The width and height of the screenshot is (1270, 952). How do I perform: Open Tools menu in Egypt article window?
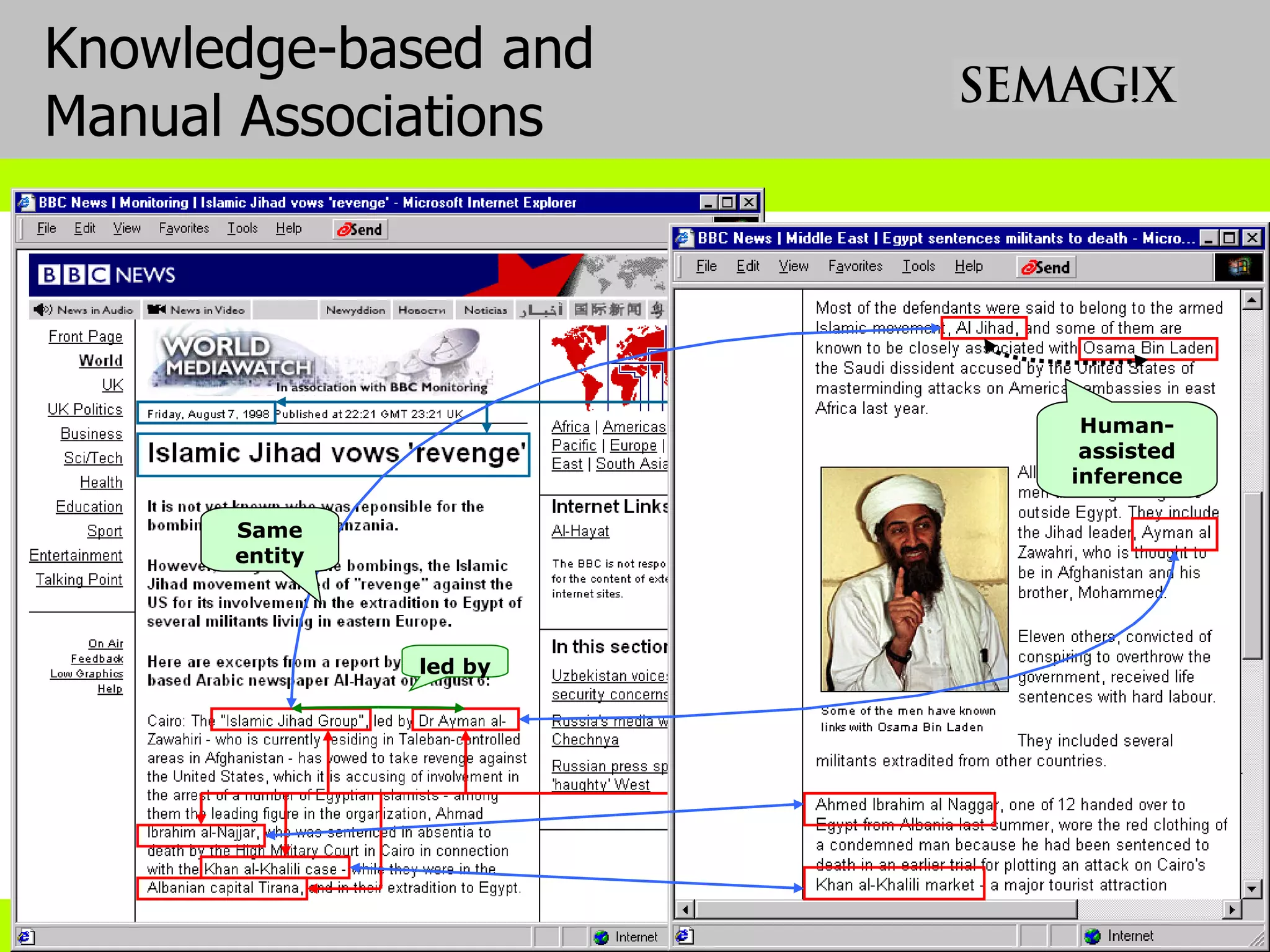tap(918, 266)
